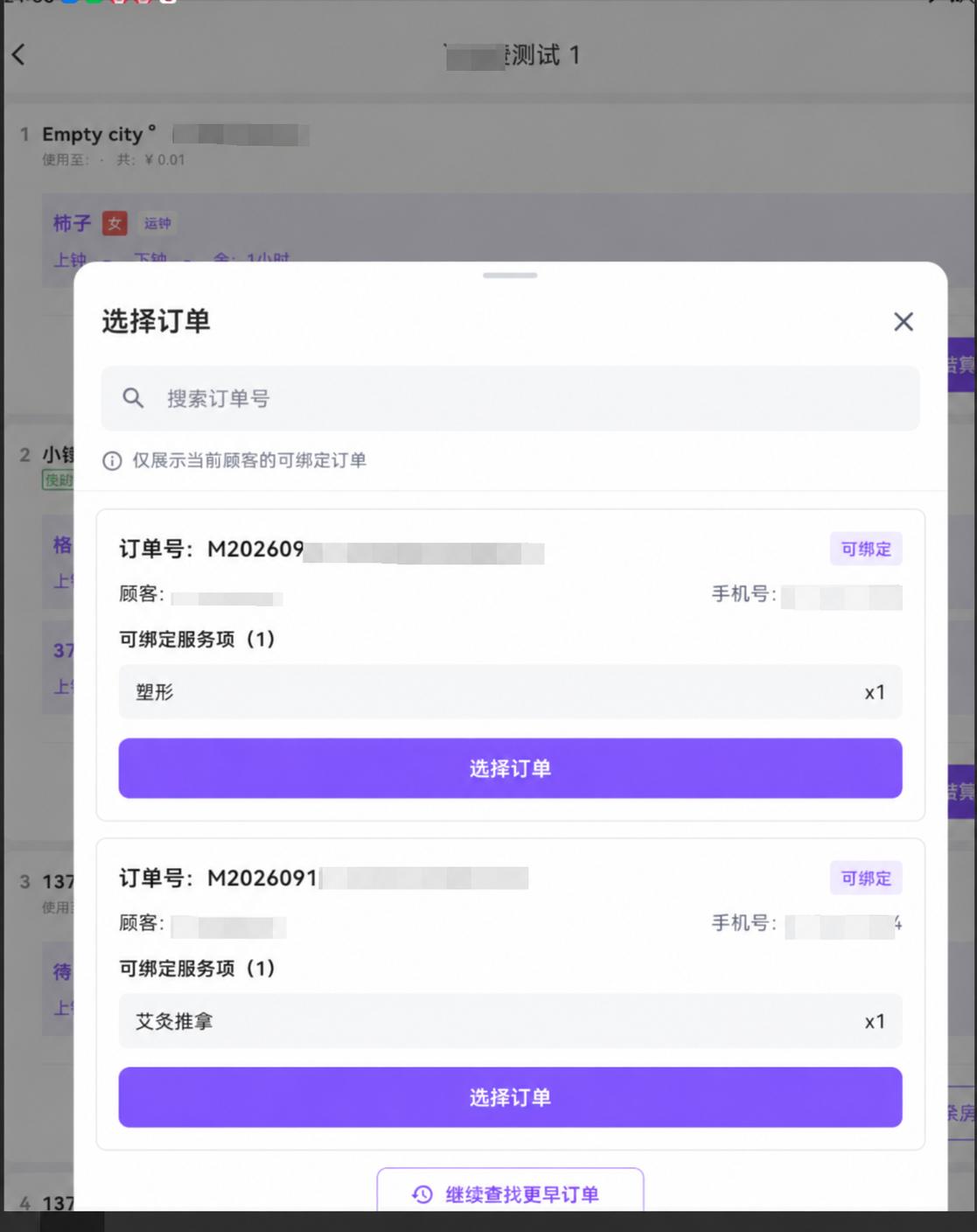
Task: Click 仅展示当前顾客的可绑定订单 notice text
Action: click(249, 460)
